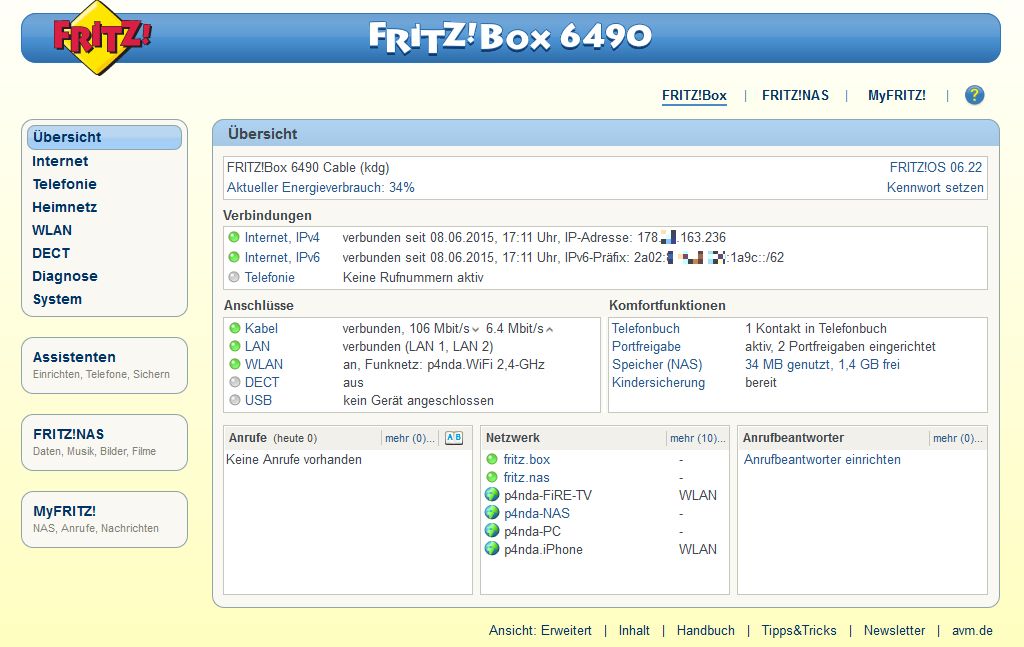
Task: Open DECT link under Anschlüsse
Action: [x=262, y=382]
